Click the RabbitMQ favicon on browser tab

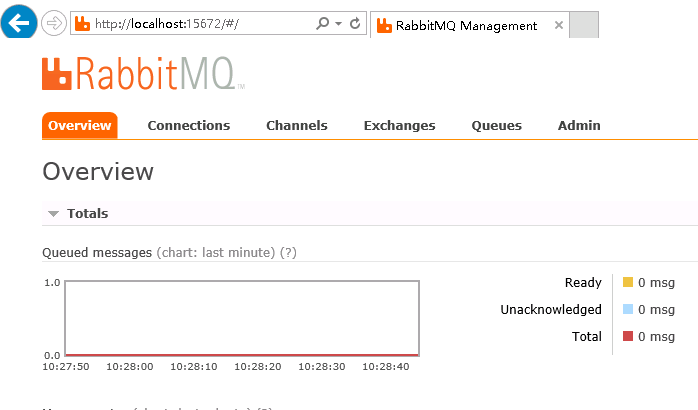coord(384,25)
